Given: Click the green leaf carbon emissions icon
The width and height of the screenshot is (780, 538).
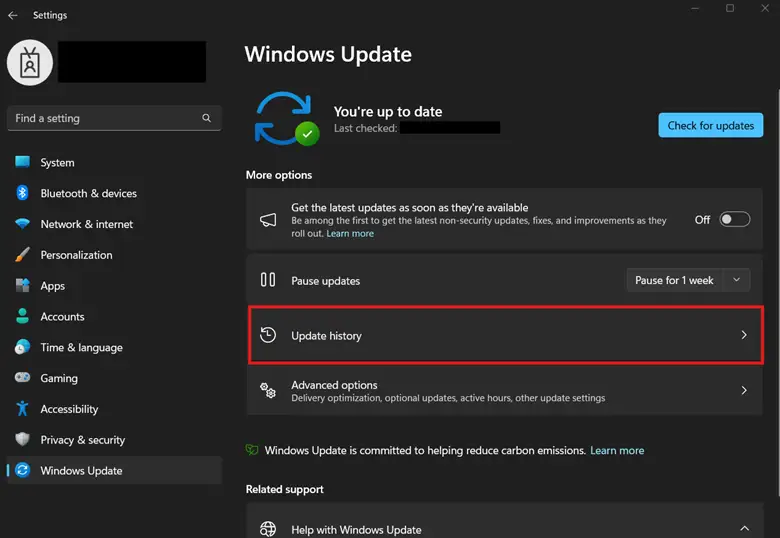Looking at the screenshot, I should click(x=252, y=450).
